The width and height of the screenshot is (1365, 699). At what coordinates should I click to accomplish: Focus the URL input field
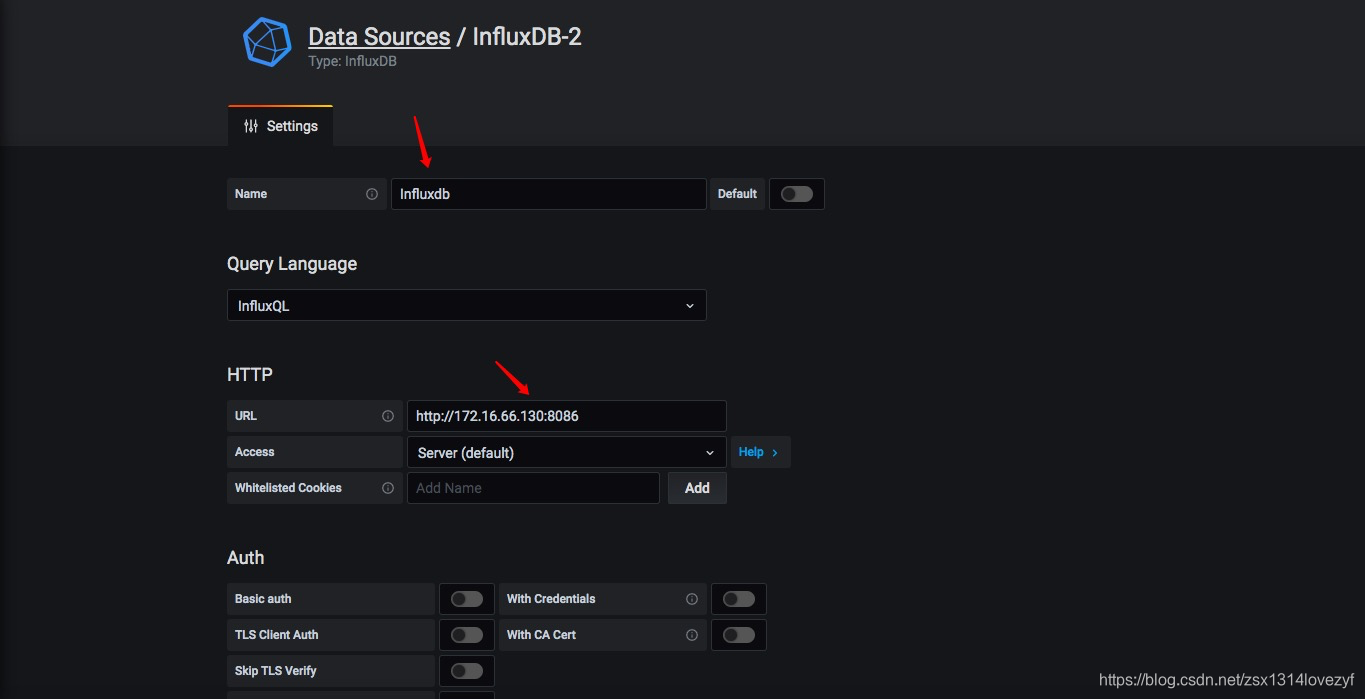pos(567,416)
